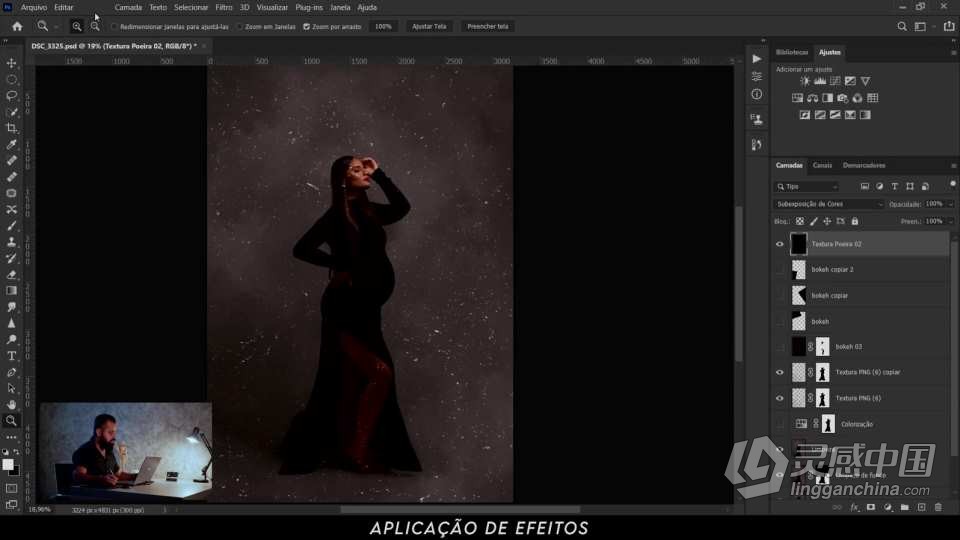The image size is (960, 540).
Task: Add layer style fx icon
Action: (x=854, y=507)
